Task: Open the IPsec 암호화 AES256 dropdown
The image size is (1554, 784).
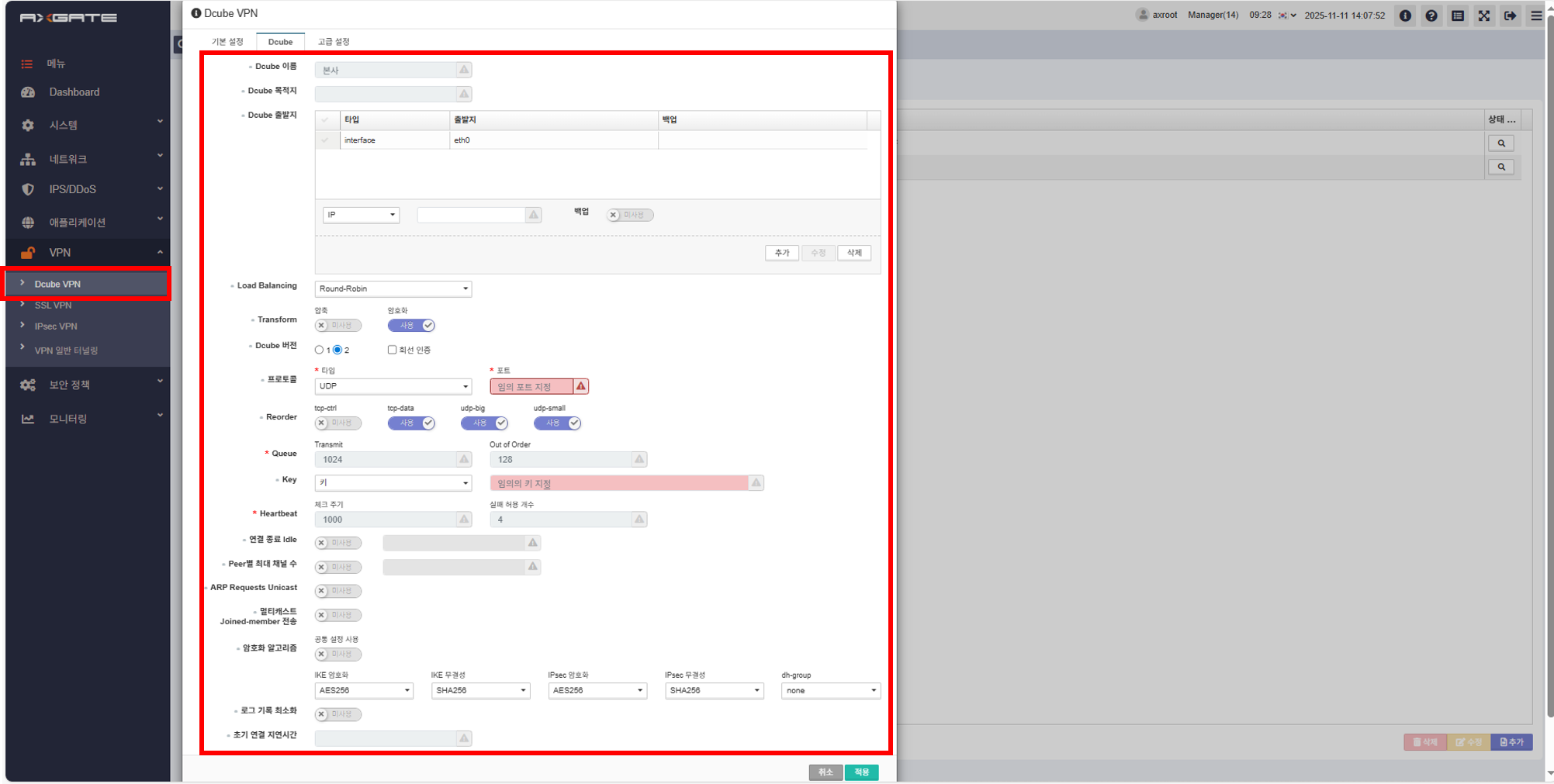Action: click(597, 690)
